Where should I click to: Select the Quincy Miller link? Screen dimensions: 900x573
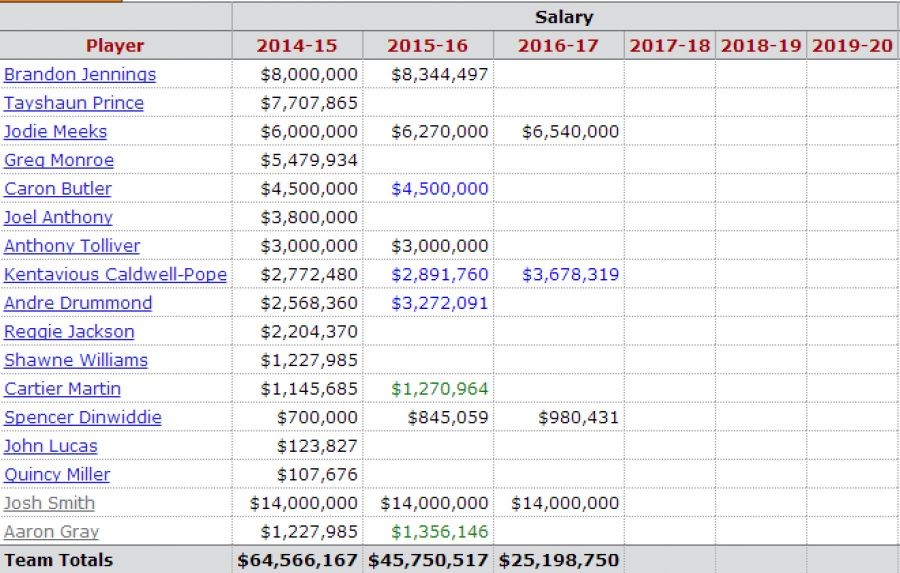pos(57,474)
